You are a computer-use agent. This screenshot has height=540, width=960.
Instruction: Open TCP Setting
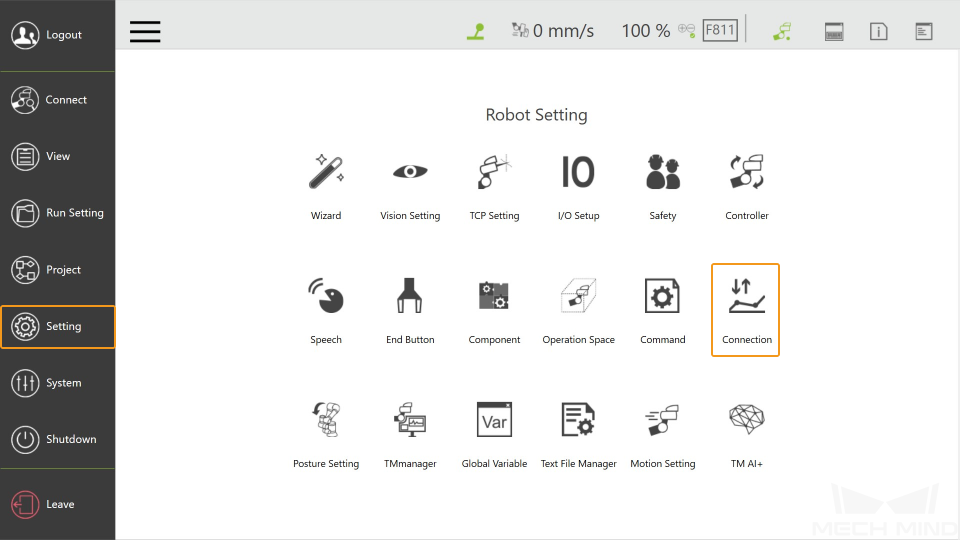pyautogui.click(x=494, y=187)
